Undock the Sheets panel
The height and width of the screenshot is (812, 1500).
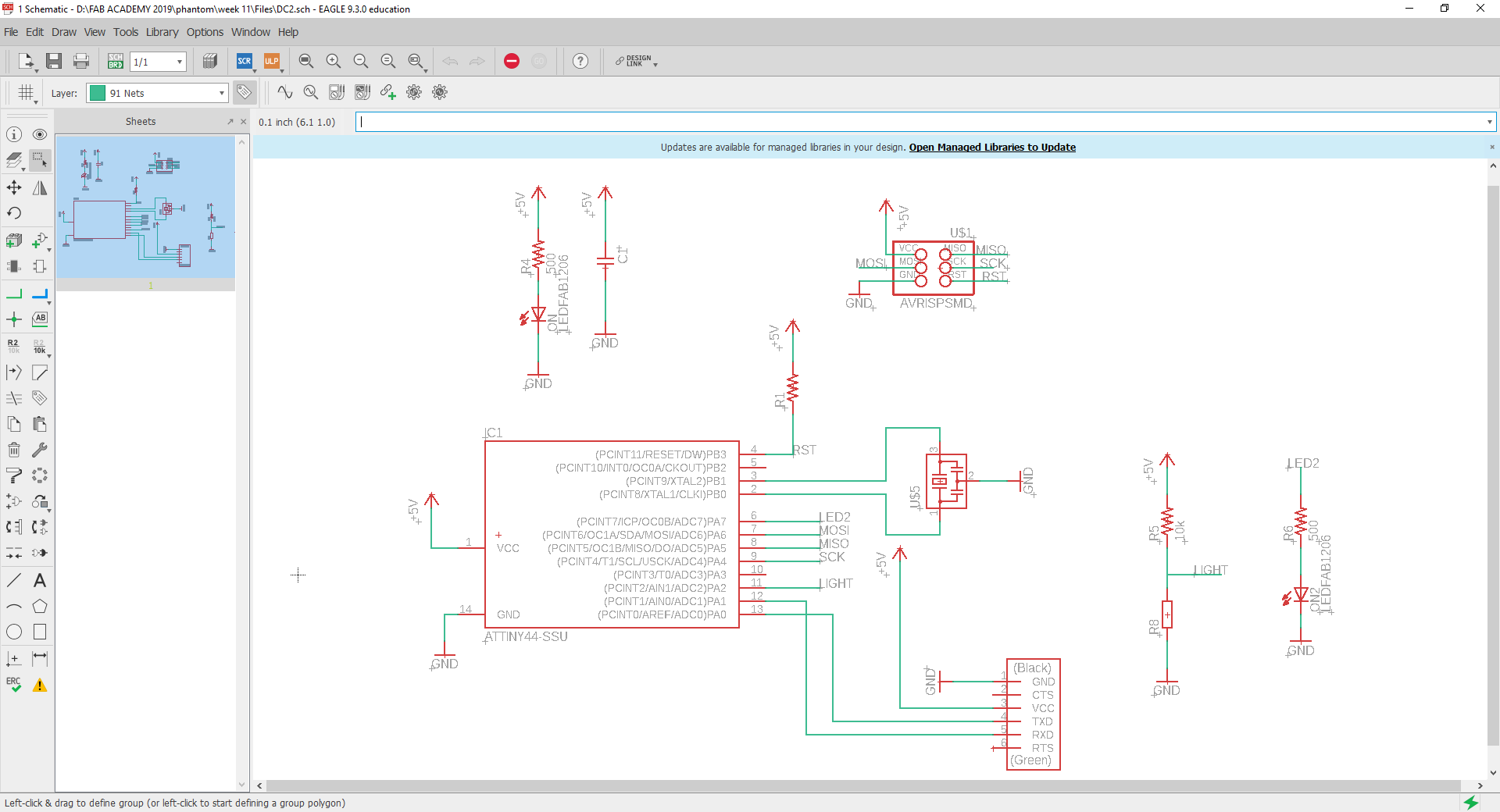pos(230,122)
